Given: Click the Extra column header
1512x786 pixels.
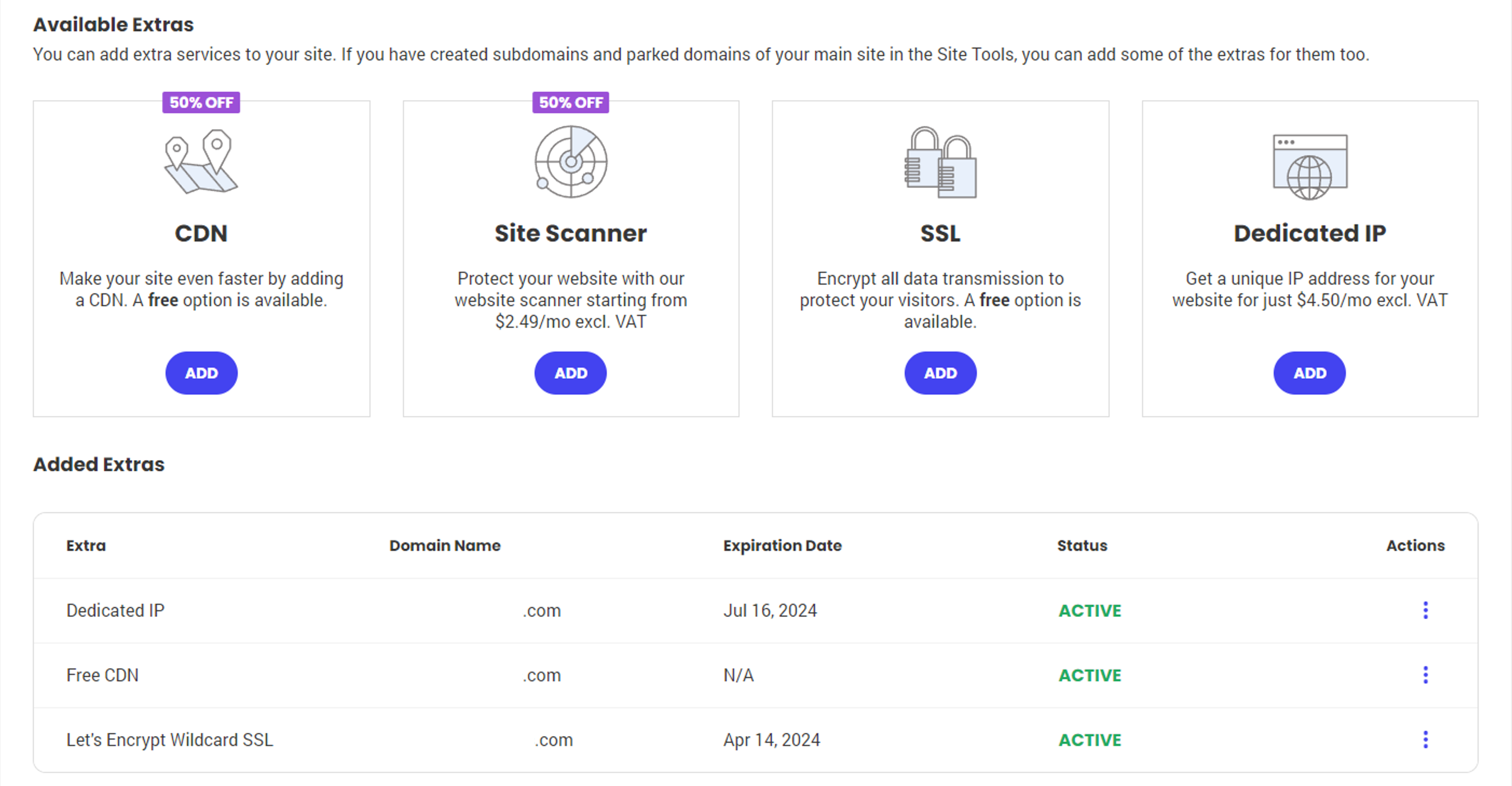Looking at the screenshot, I should pos(86,546).
